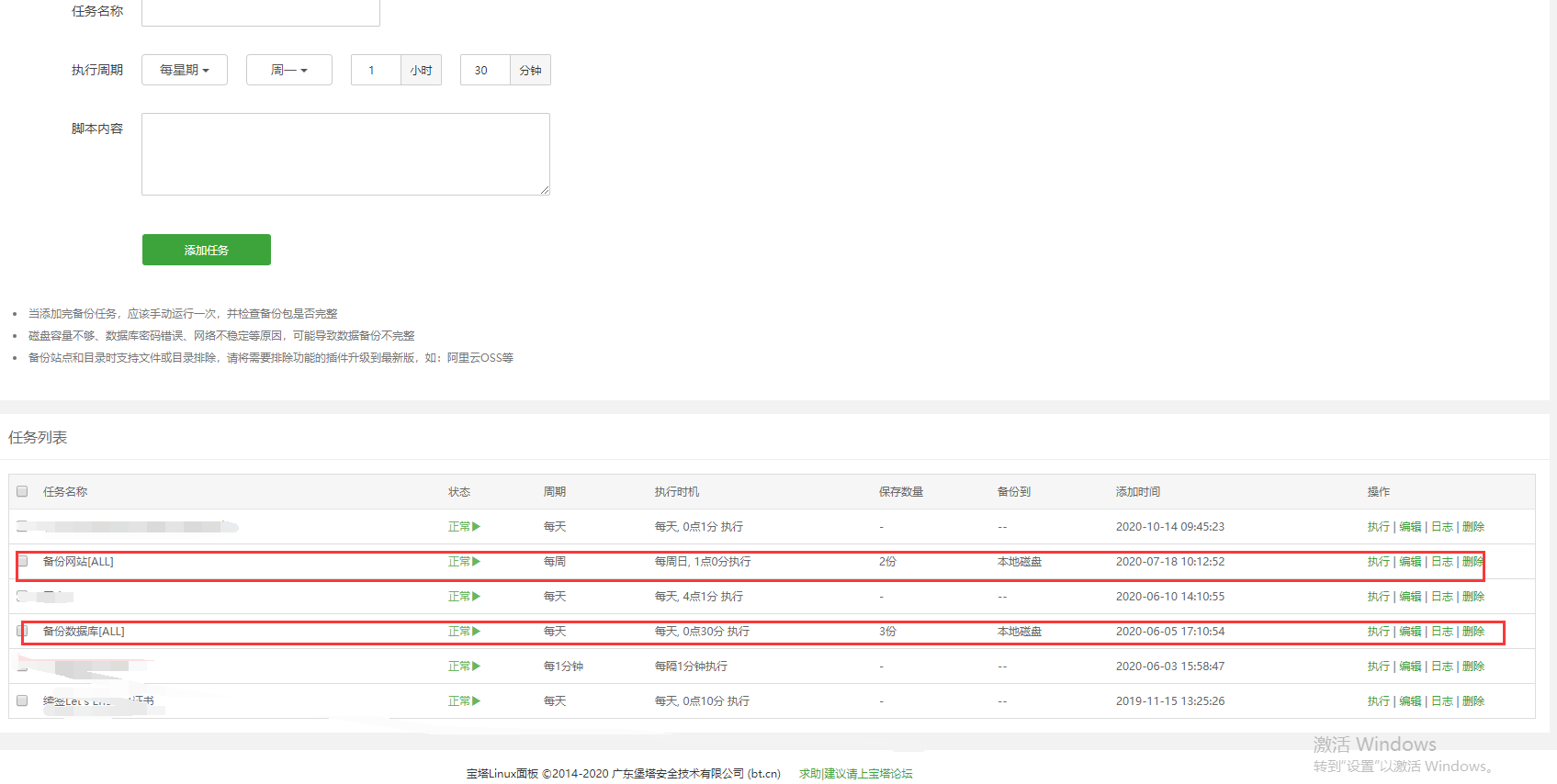This screenshot has height=784, width=1557.
Task: Run 执行 on 备份数据库[ALL] task
Action: pyautogui.click(x=1378, y=632)
